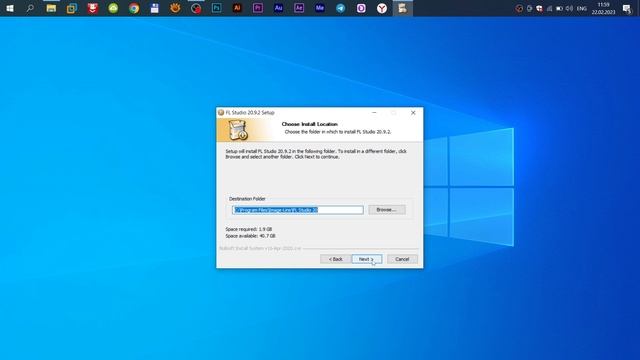
Task: Click the Destination Folder path field
Action: [298, 210]
